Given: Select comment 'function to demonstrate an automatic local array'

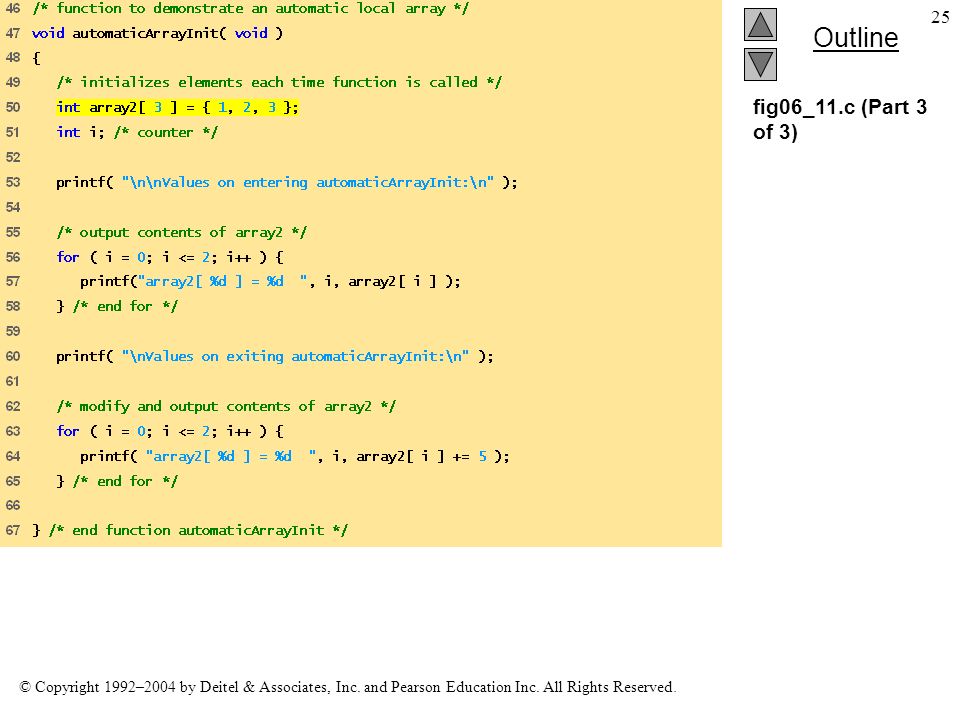Looking at the screenshot, I should (x=250, y=9).
